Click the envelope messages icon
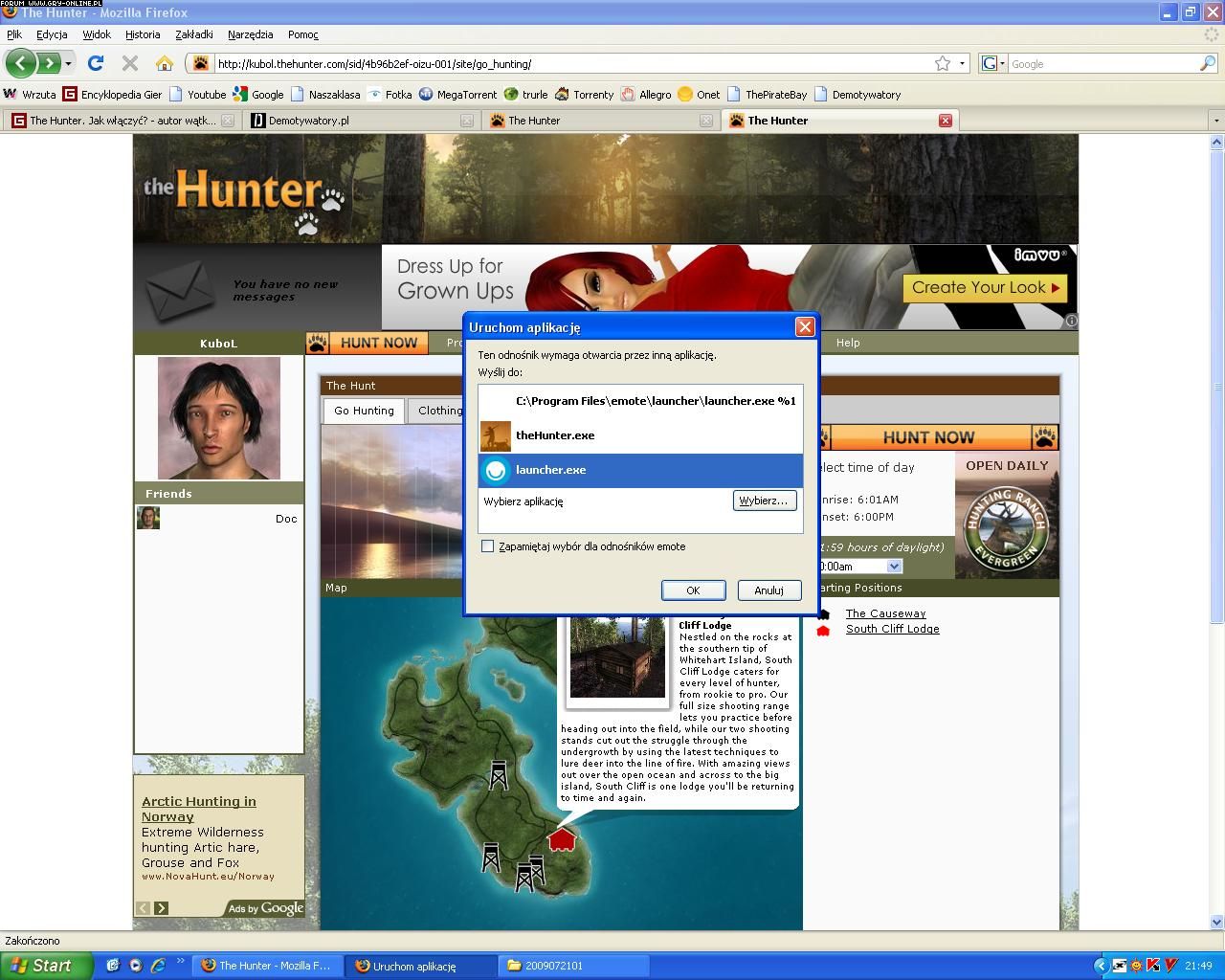Image resolution: width=1225 pixels, height=980 pixels. tap(179, 290)
